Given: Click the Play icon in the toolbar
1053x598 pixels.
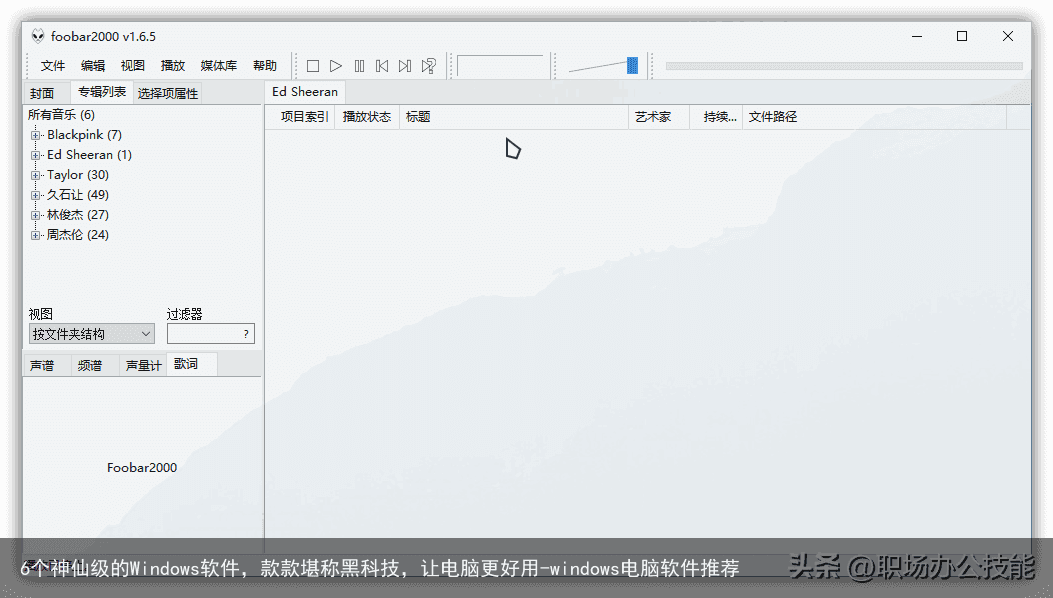Looking at the screenshot, I should (x=335, y=65).
